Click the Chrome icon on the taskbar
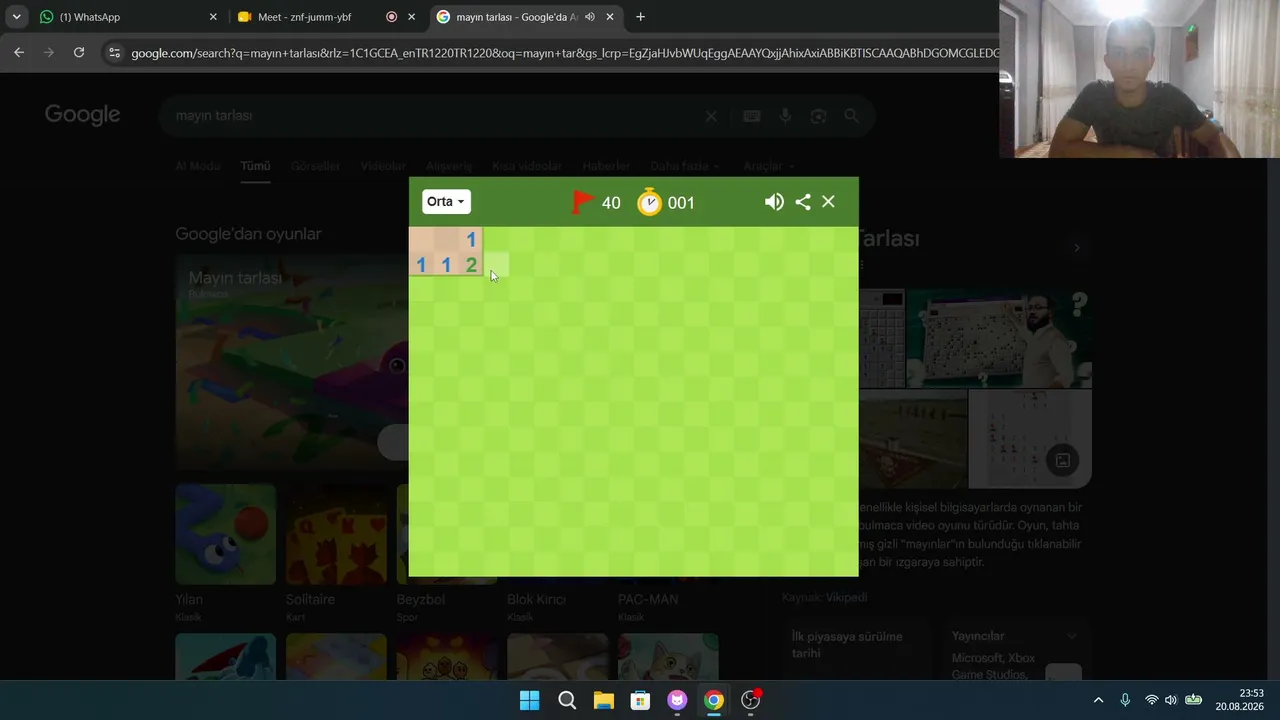Viewport: 1280px width, 720px height. (x=713, y=700)
